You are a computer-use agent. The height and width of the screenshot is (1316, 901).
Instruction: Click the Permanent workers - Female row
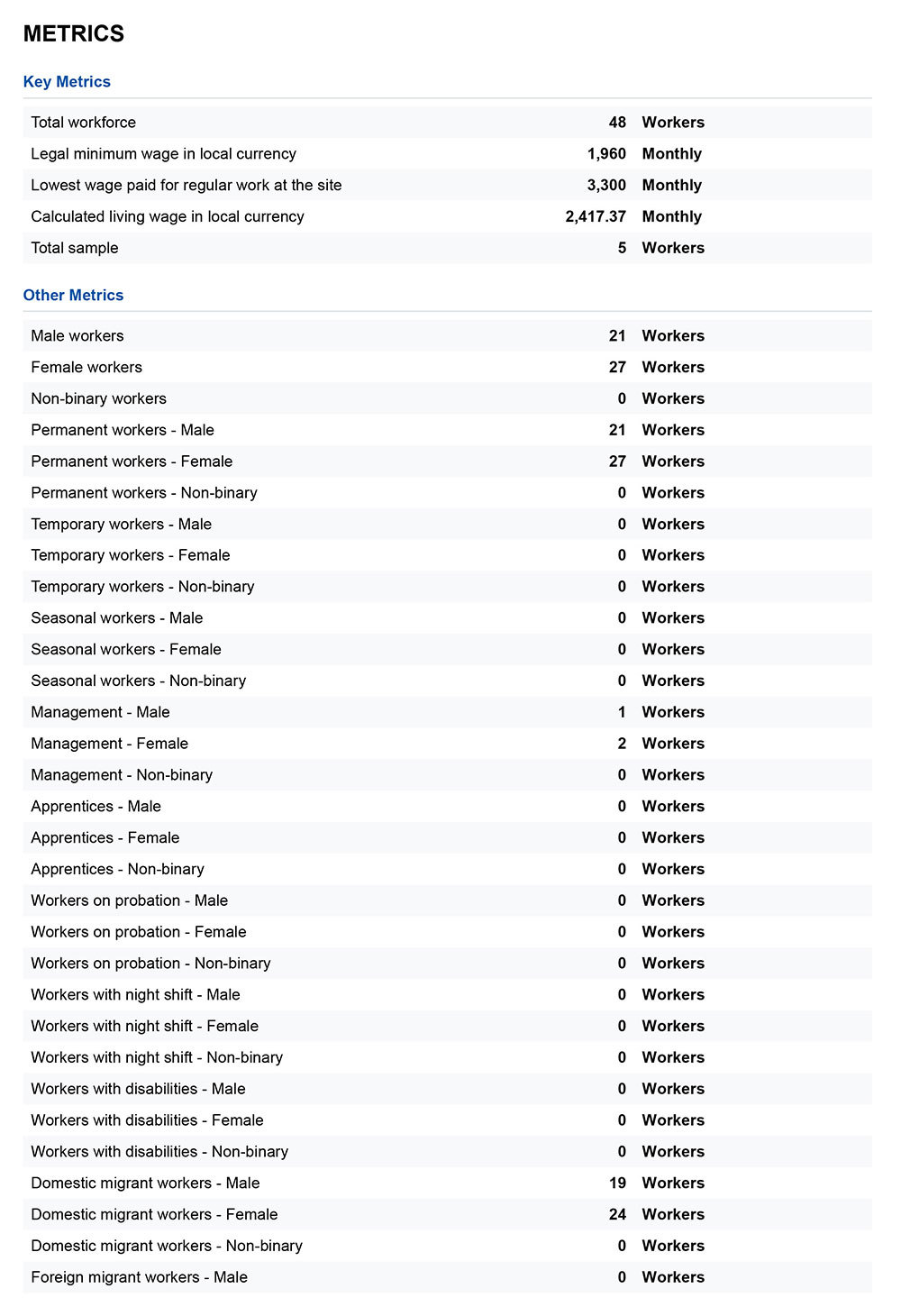click(447, 462)
